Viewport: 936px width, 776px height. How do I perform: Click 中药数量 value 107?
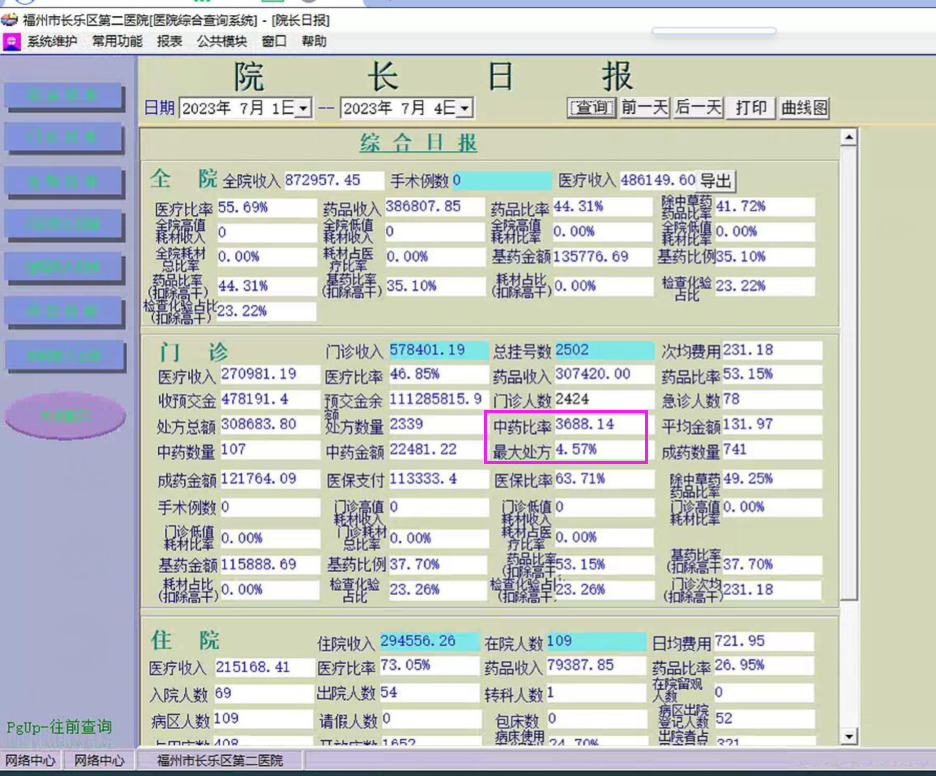tap(270, 449)
